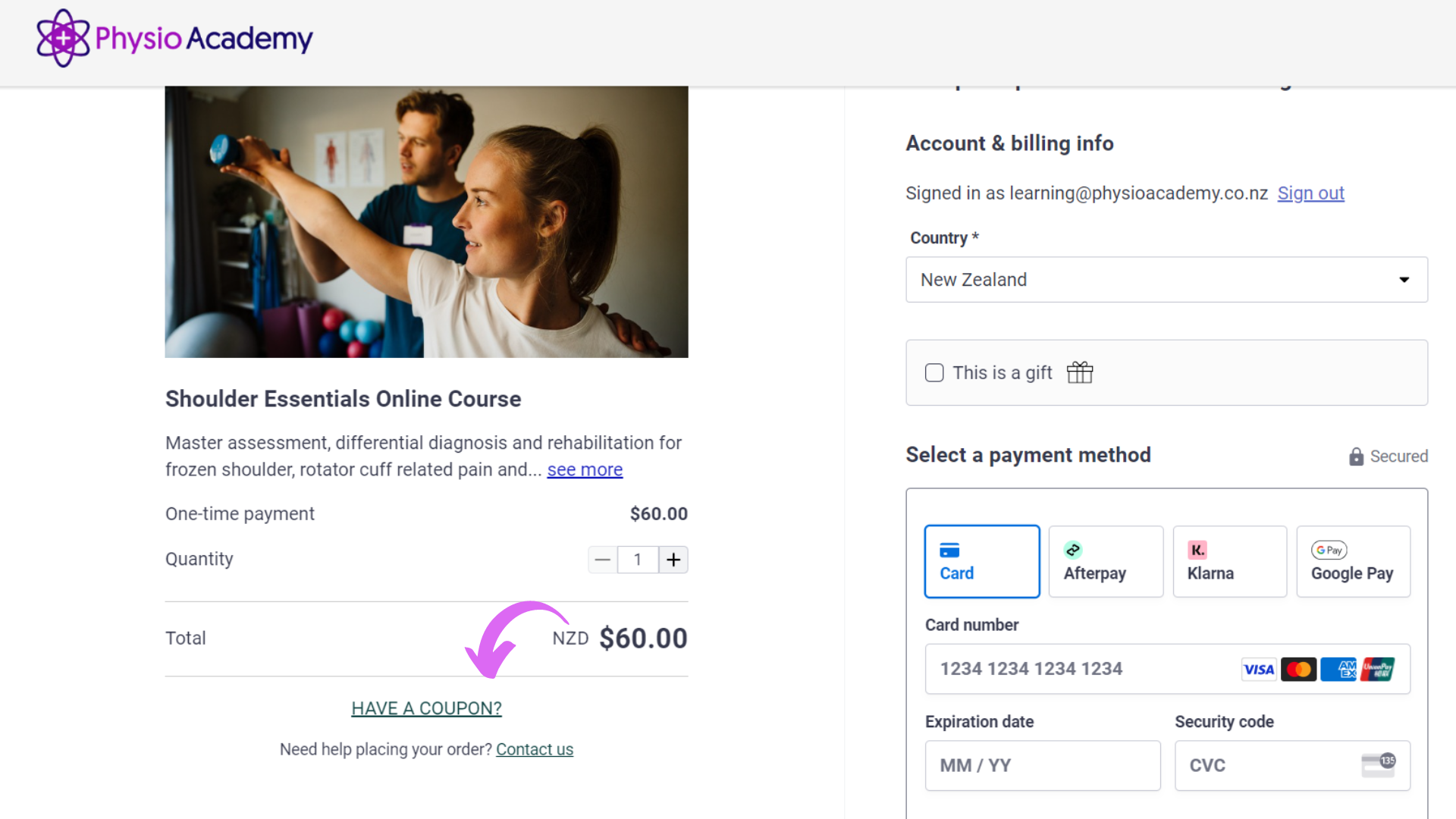Click the CVC card hint icon

1378,765
